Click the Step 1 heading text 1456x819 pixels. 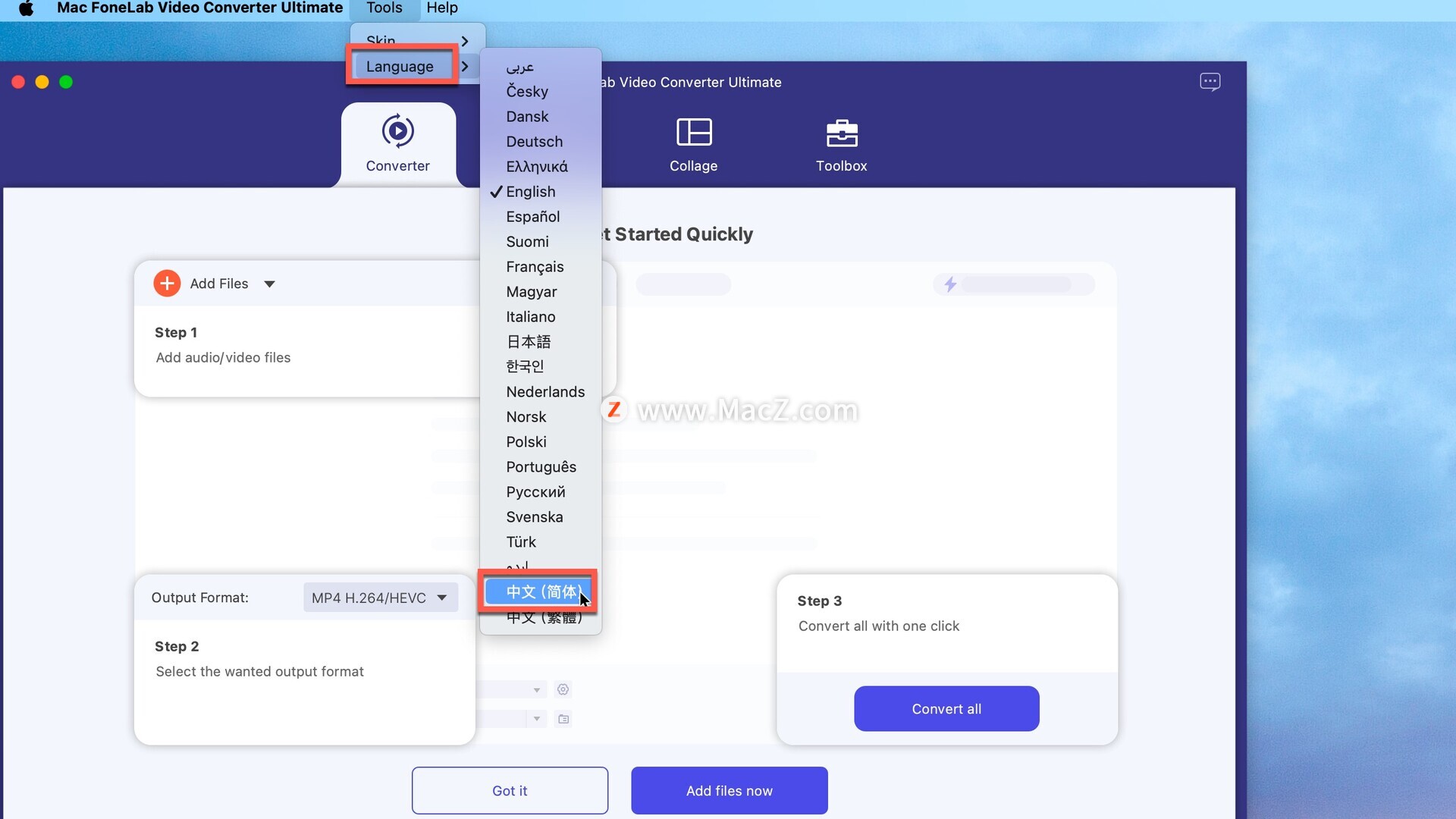coord(176,332)
